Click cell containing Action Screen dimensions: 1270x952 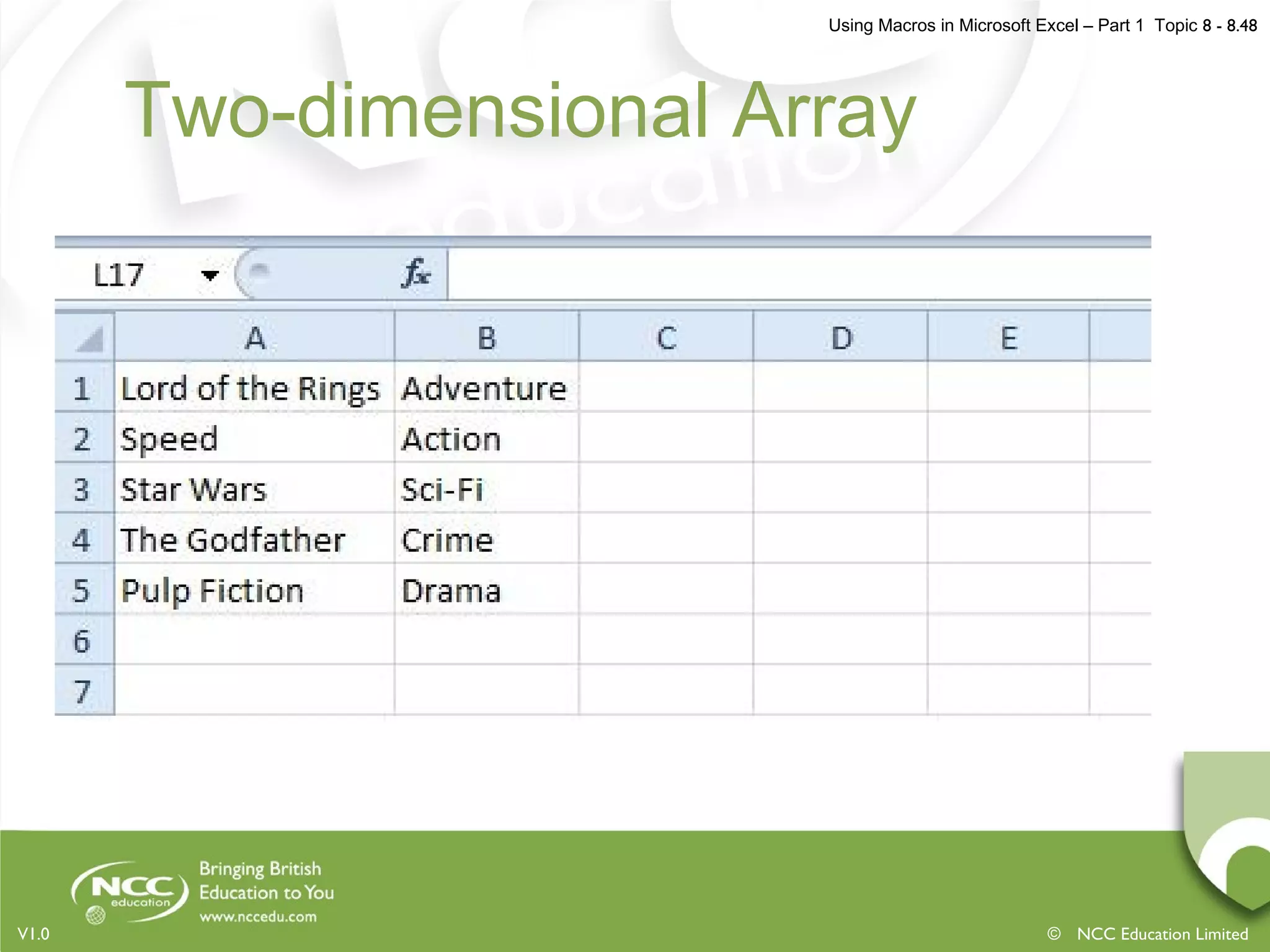(x=487, y=438)
